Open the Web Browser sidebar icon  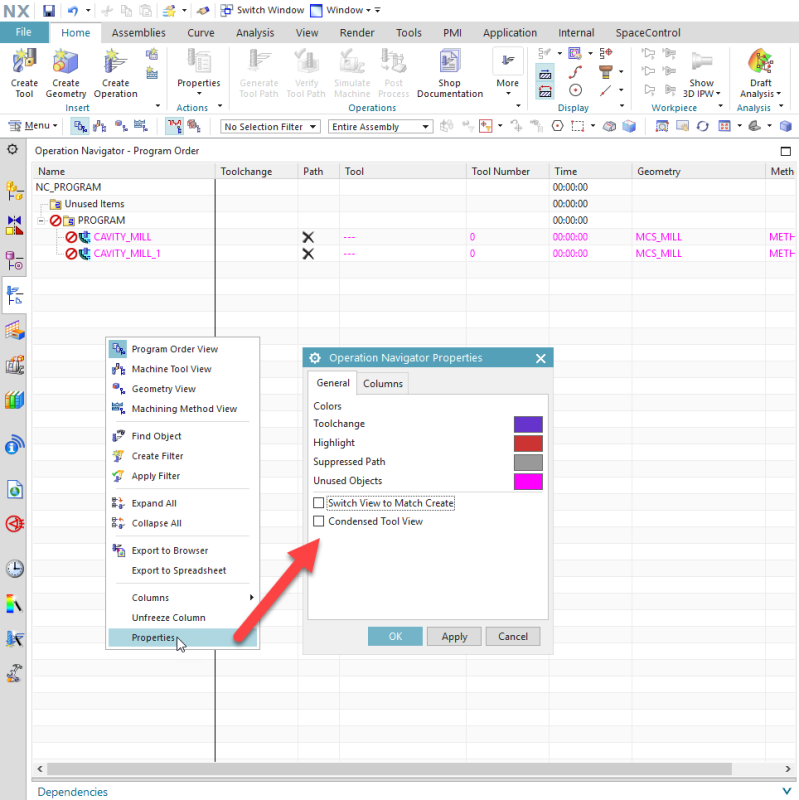14,490
